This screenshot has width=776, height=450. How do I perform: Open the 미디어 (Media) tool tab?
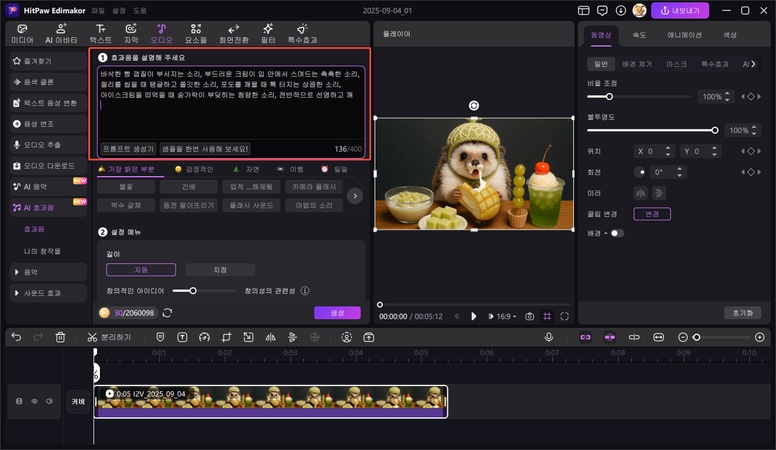click(22, 34)
